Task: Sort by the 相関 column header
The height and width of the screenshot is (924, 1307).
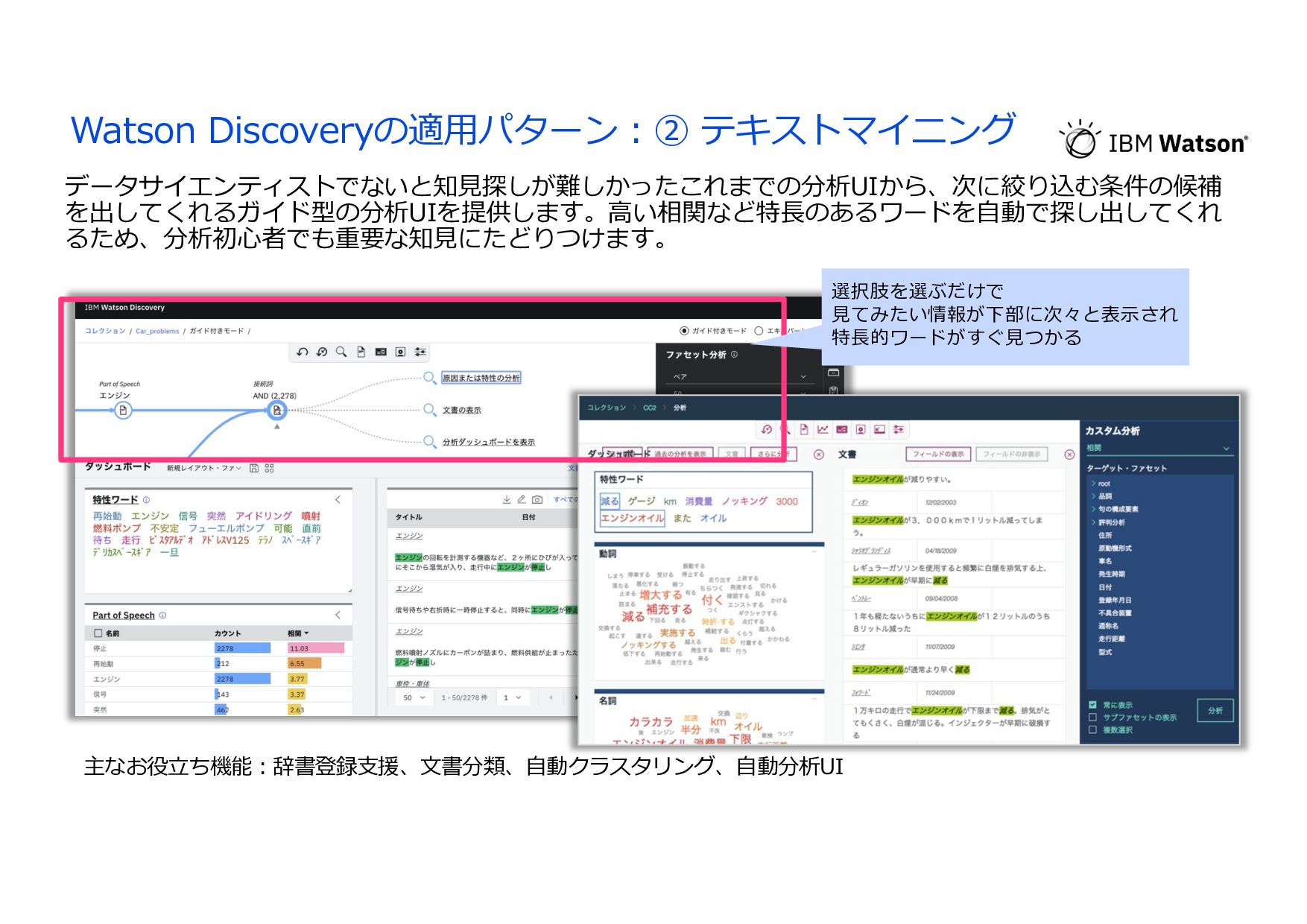Action: coord(298,633)
